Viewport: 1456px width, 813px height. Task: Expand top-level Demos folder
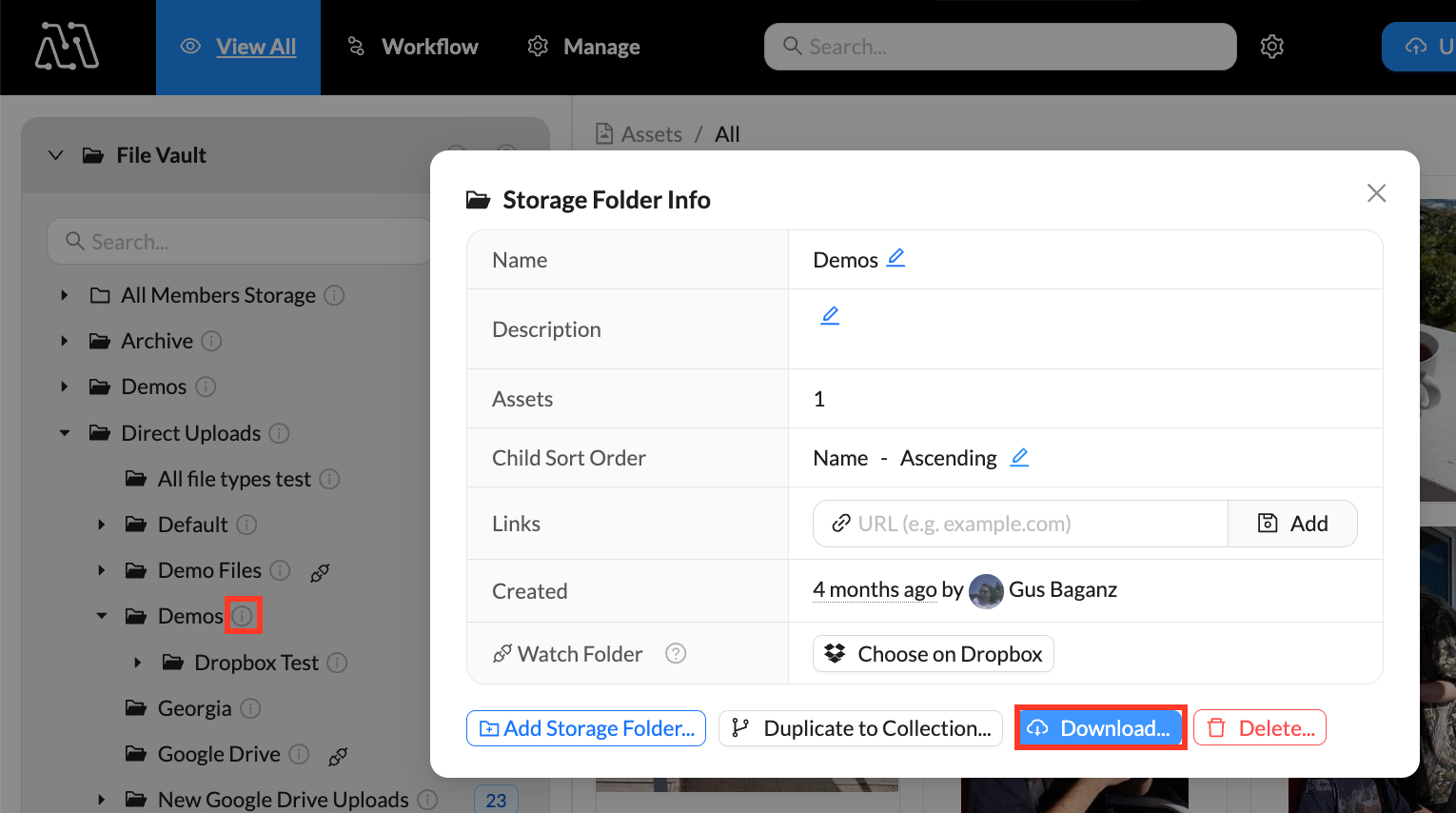(x=64, y=387)
